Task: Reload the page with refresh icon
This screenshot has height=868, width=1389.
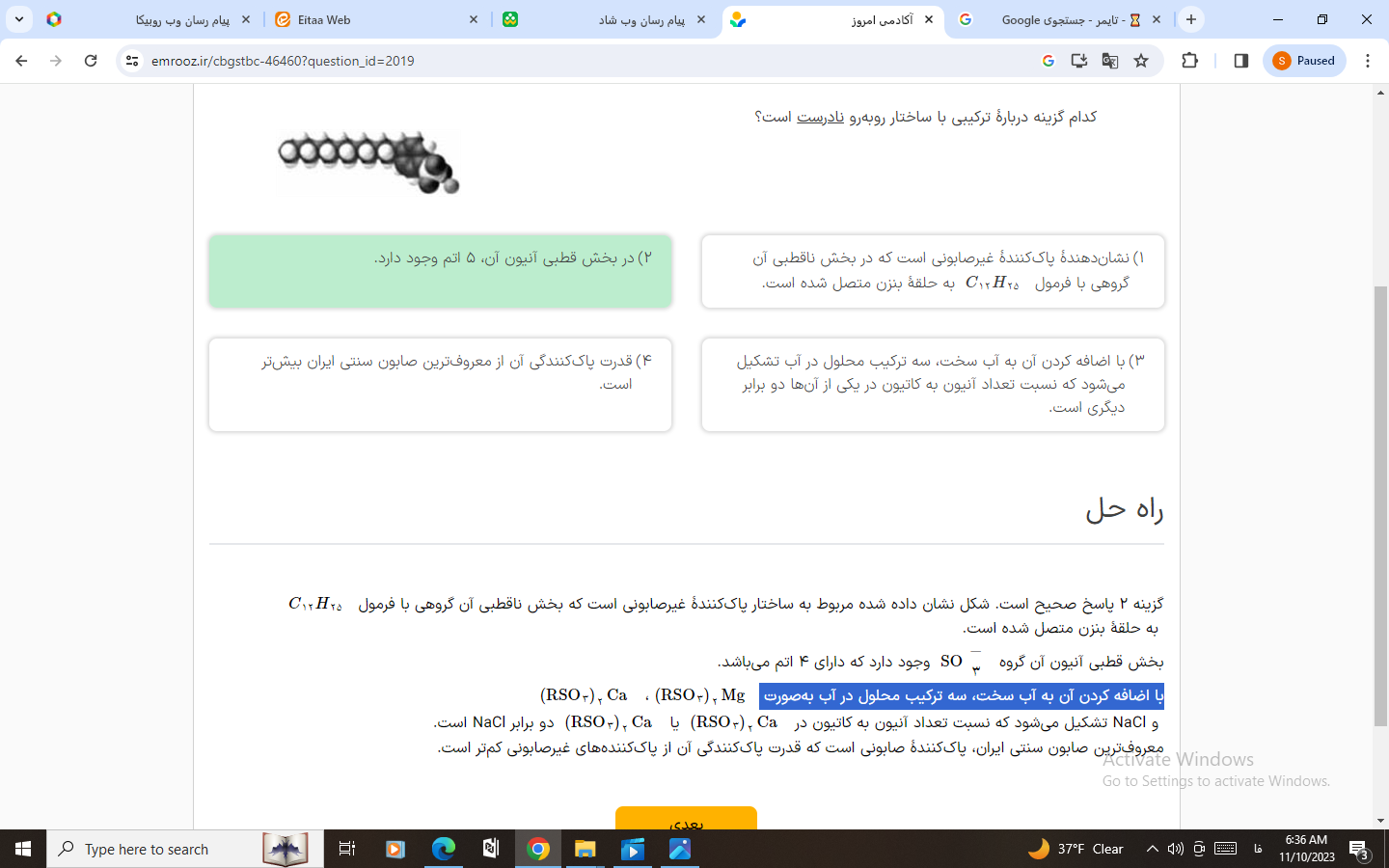Action: click(x=91, y=61)
